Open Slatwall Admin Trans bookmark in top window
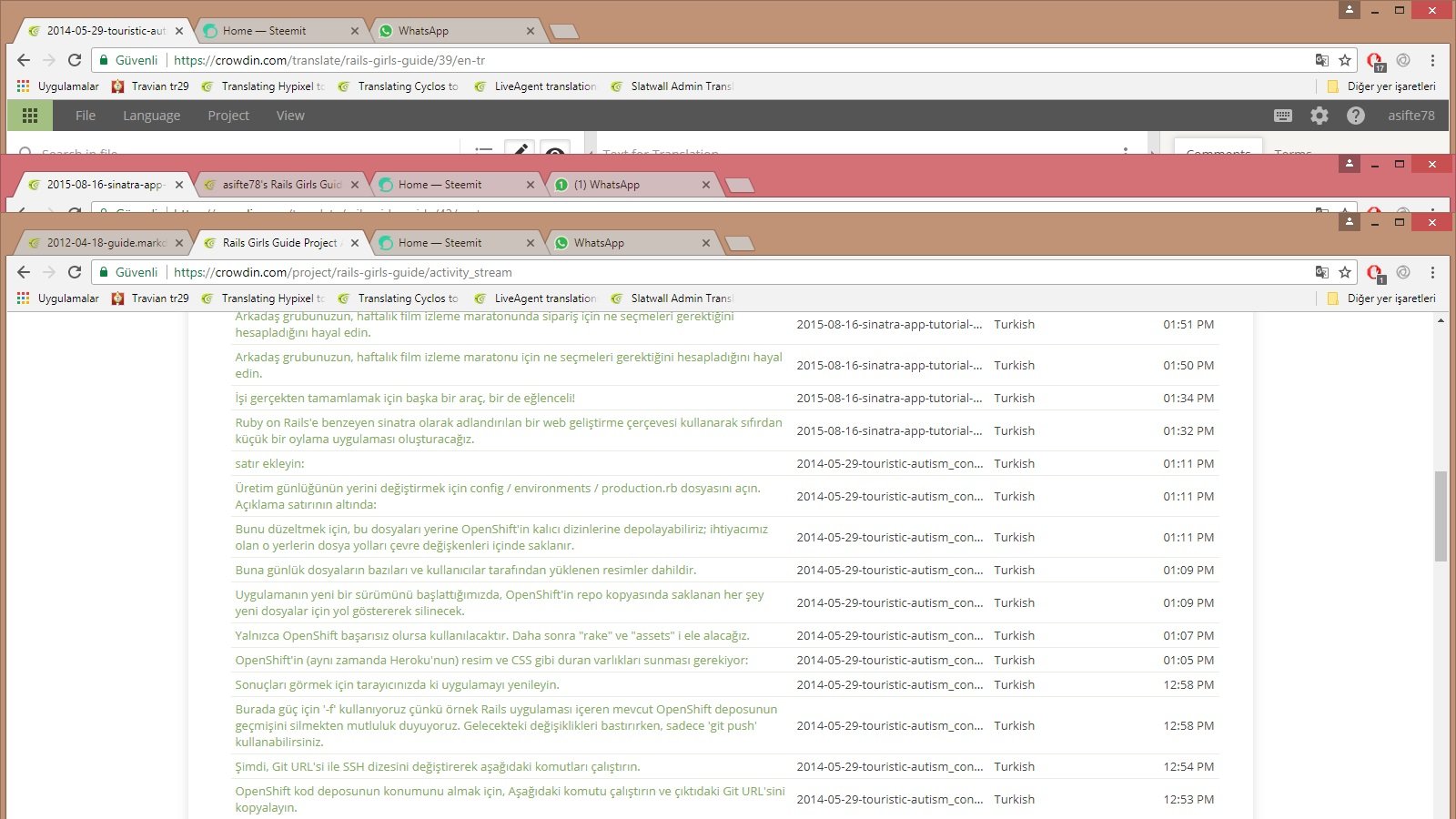The height and width of the screenshot is (819, 1456). tap(672, 86)
